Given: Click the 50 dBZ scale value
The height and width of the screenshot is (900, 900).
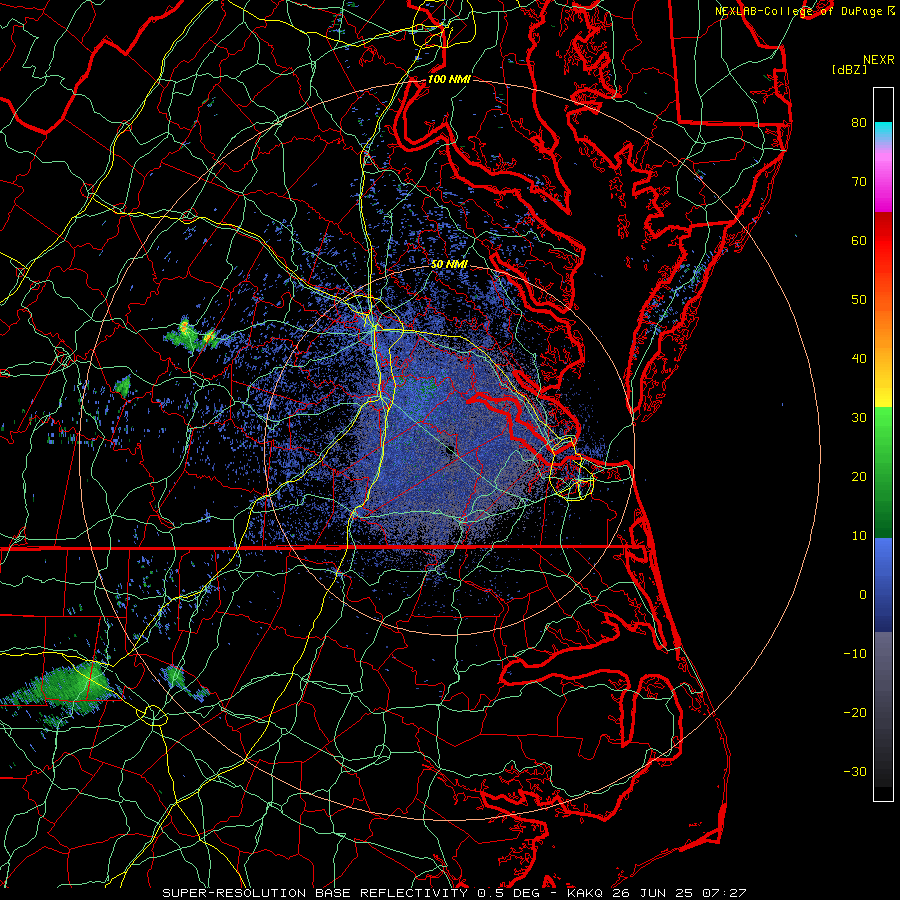Looking at the screenshot, I should (859, 300).
